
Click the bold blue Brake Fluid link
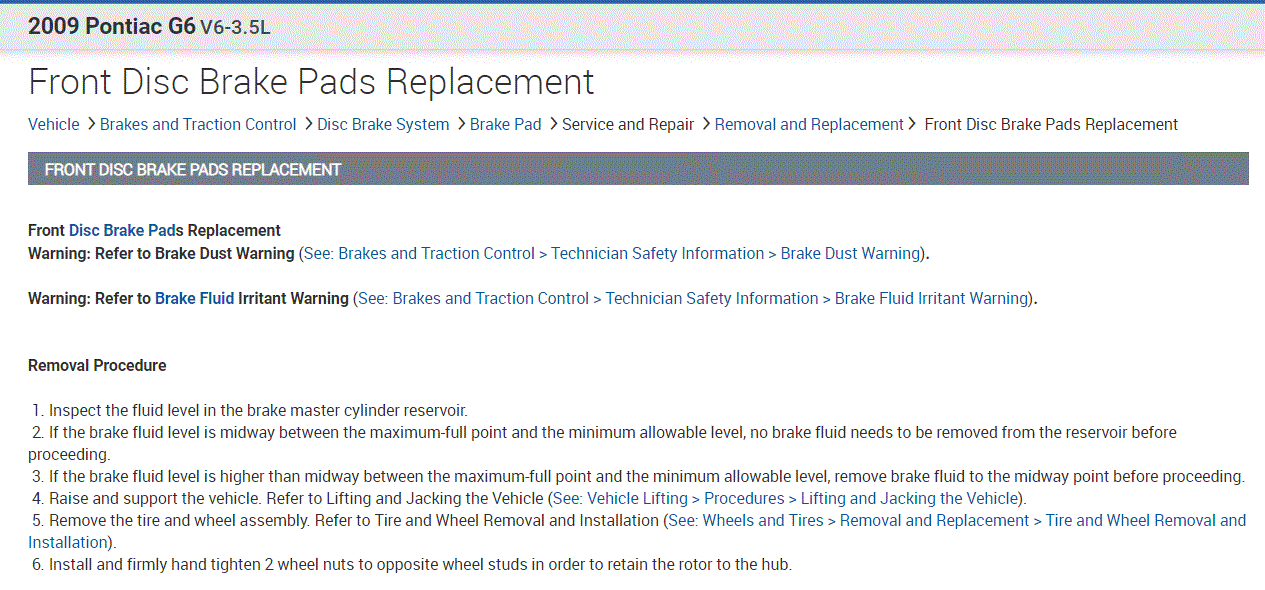pyautogui.click(x=194, y=298)
